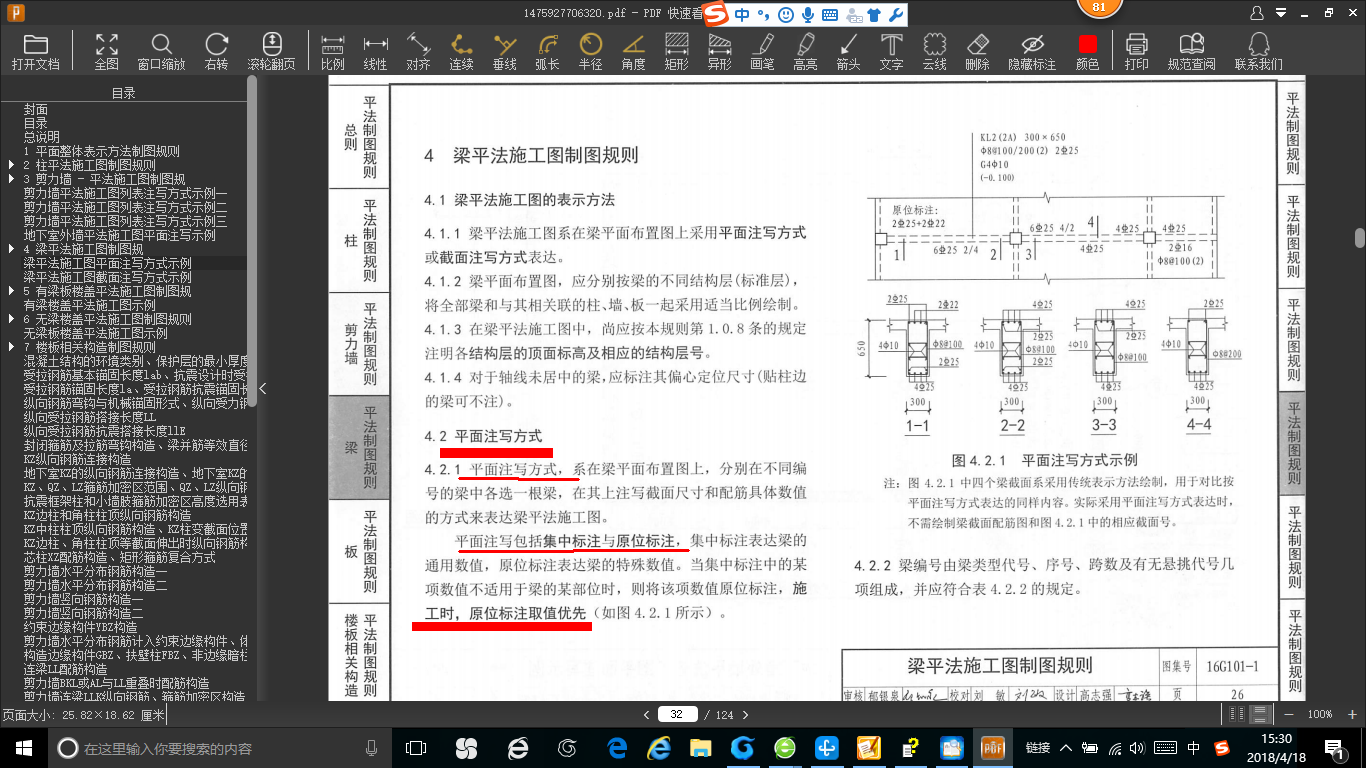
Task: Select the 画笔 pen tool
Action: tap(762, 52)
